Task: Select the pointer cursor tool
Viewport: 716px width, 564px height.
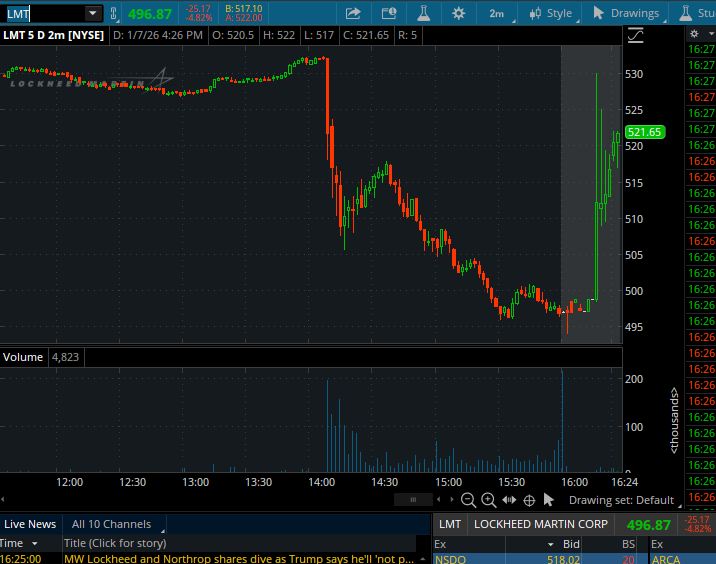Action: point(548,500)
